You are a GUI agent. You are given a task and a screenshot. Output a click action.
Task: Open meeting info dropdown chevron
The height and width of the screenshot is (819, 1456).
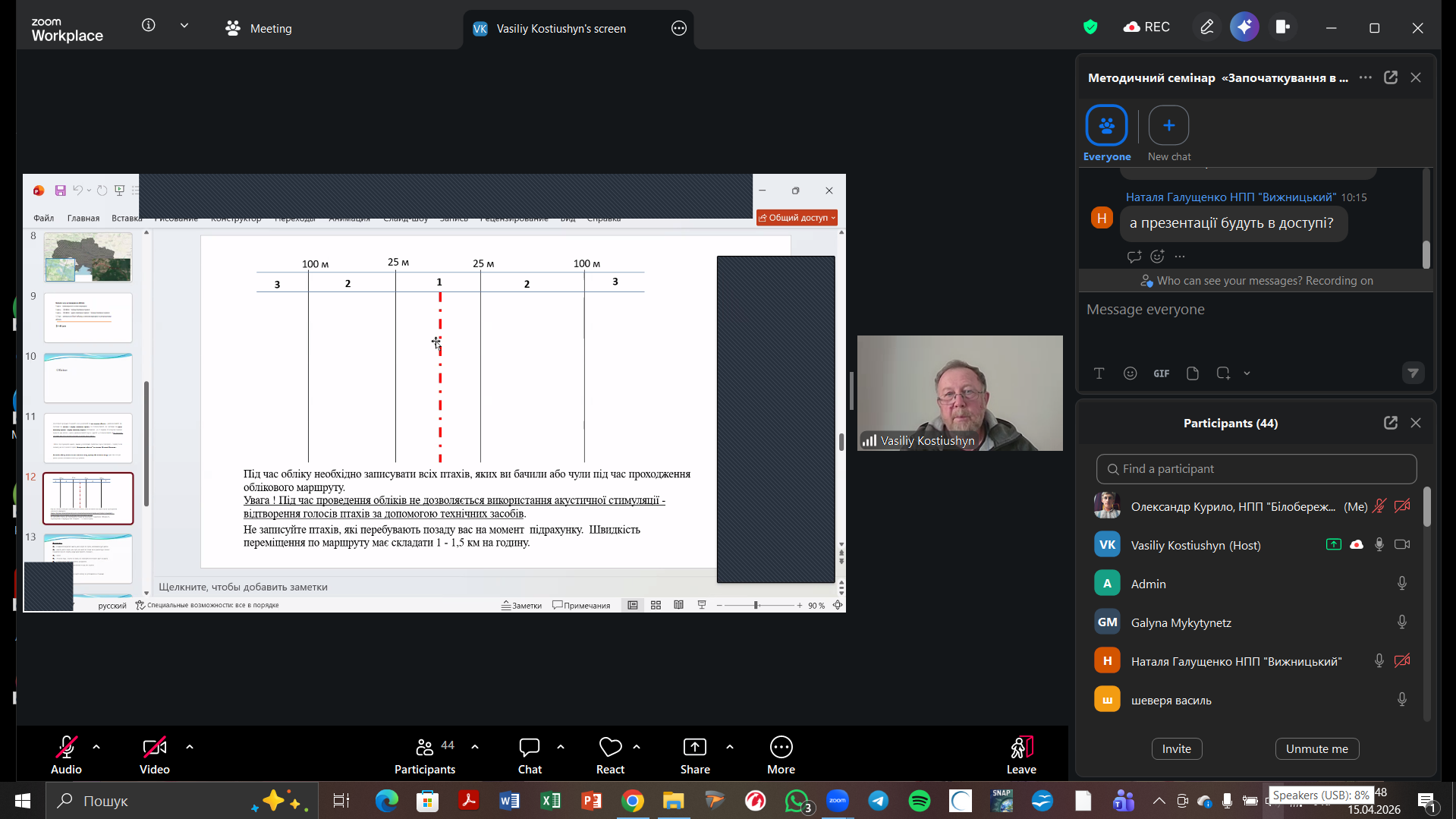tap(184, 26)
